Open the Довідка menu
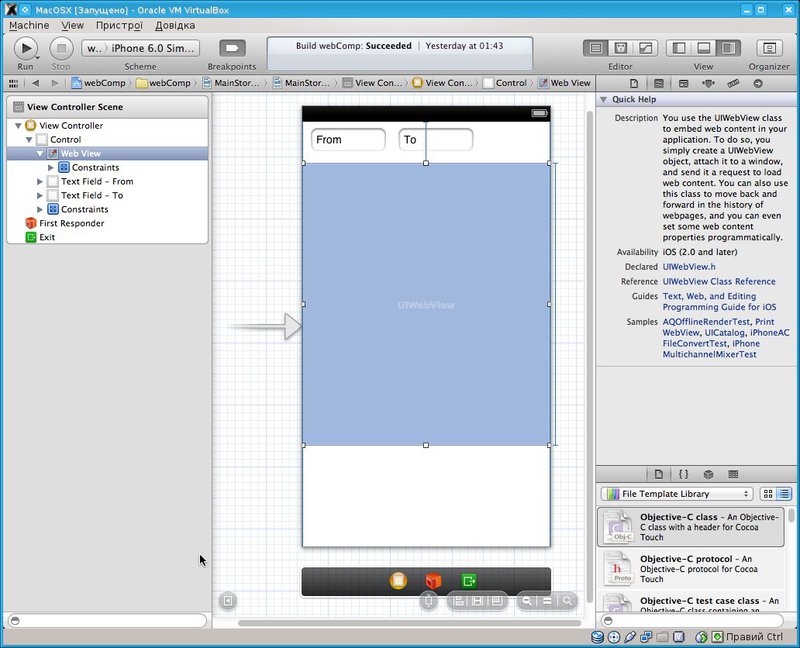The height and width of the screenshot is (648, 800). coord(175,26)
